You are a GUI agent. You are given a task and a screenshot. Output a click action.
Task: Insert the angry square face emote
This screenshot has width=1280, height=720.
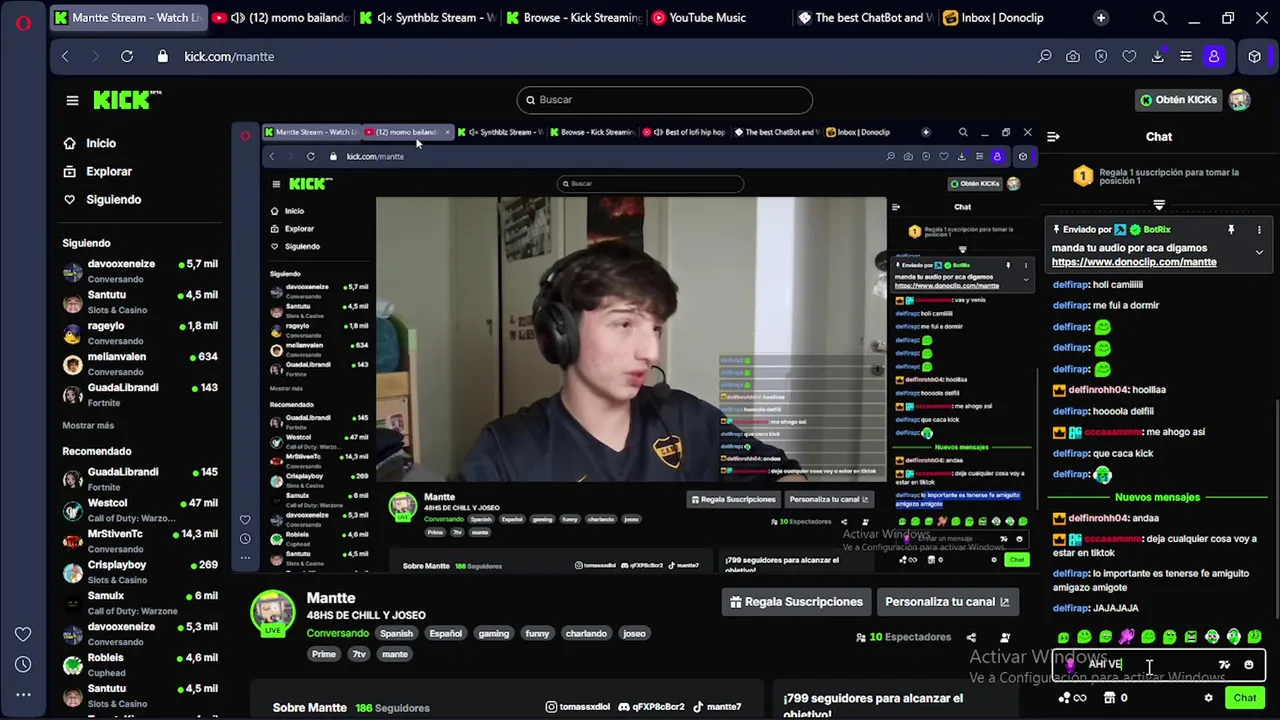[x=1191, y=636]
